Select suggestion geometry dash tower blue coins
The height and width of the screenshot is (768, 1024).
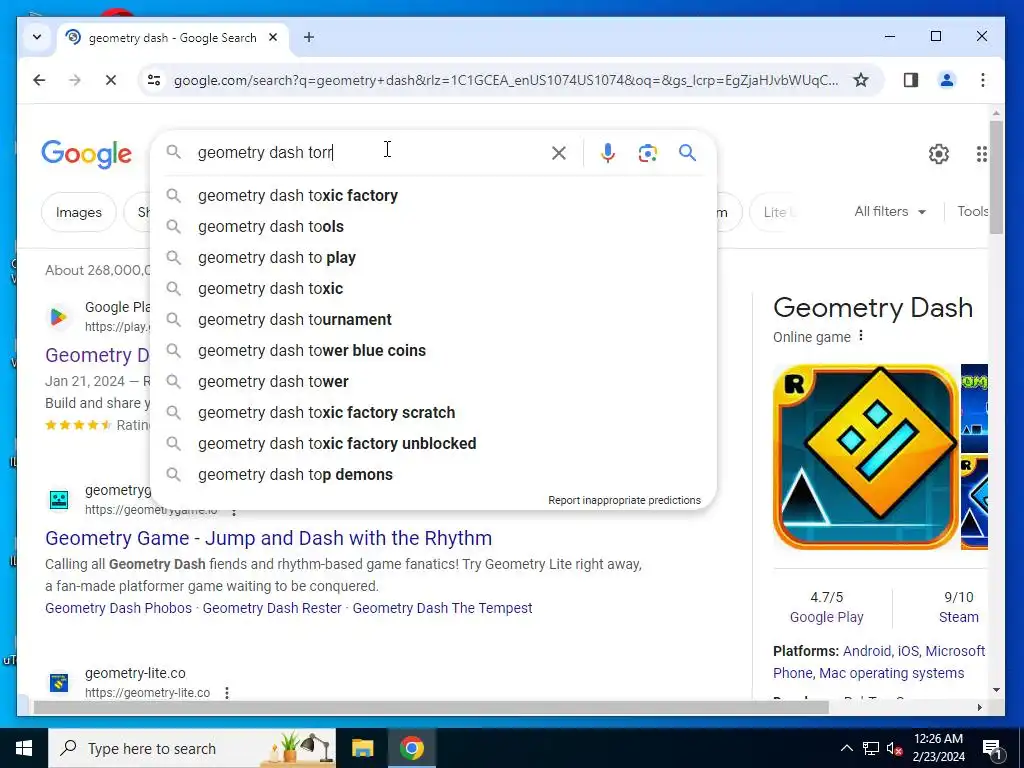[x=434, y=350]
